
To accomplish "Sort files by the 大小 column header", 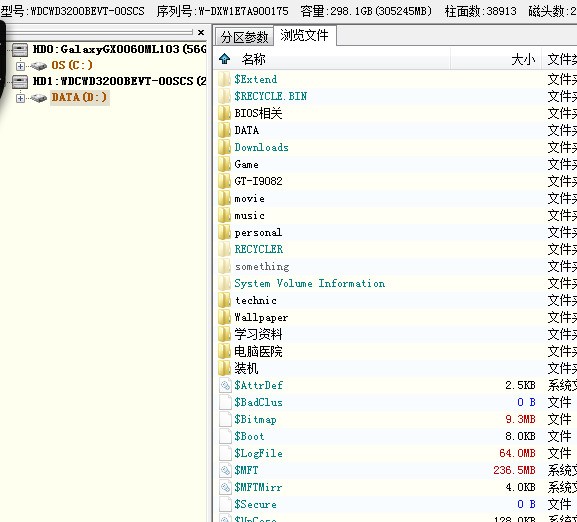I will tap(523, 59).
